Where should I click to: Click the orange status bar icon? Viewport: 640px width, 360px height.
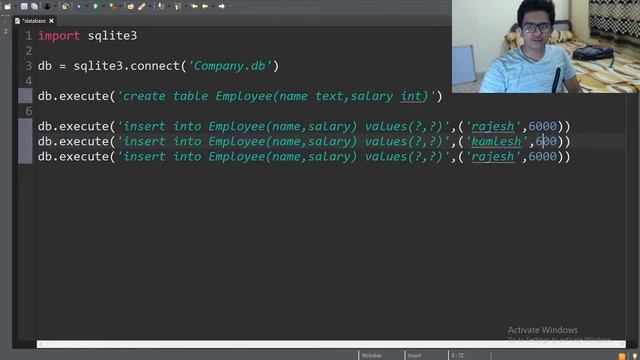pyautogui.click(x=622, y=356)
